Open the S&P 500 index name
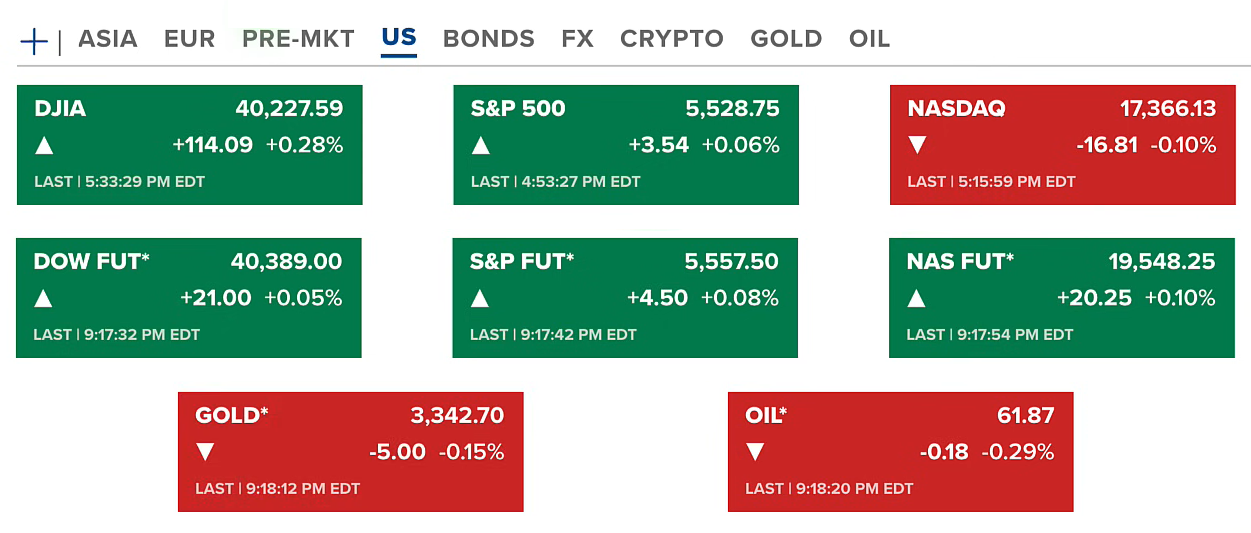The image size is (1251, 533). (518, 109)
